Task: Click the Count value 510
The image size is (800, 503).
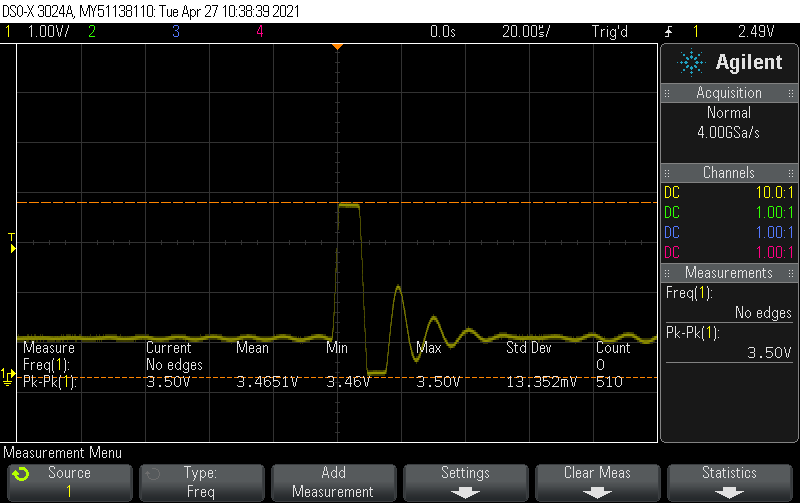Action: pos(609,382)
